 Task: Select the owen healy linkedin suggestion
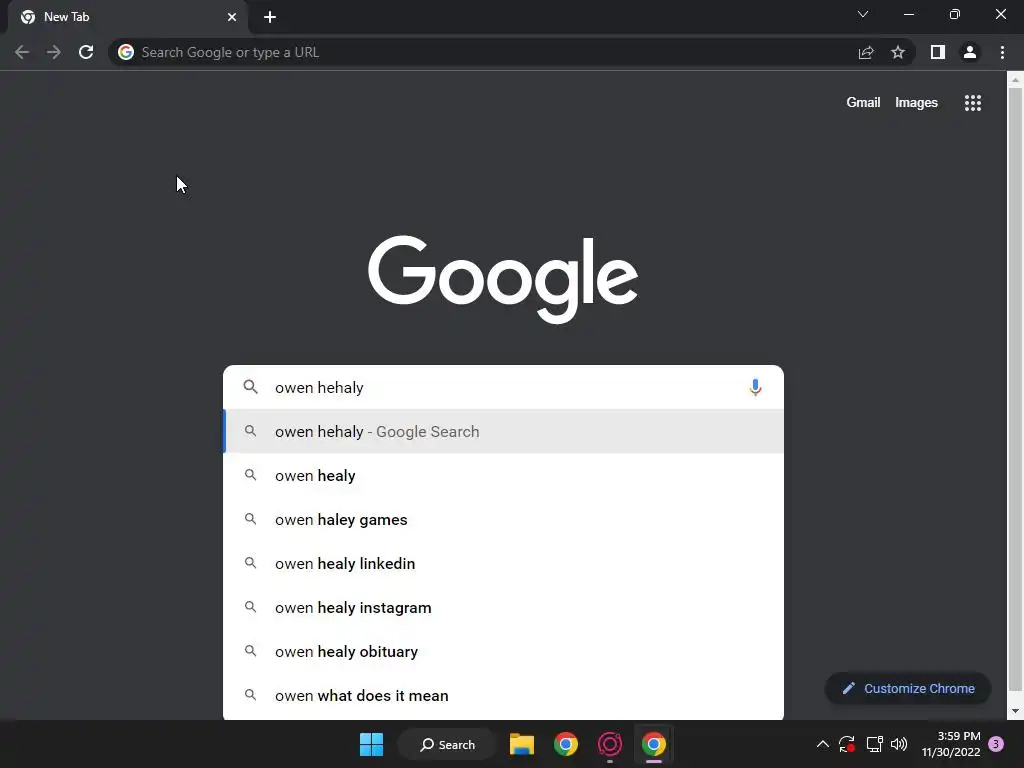(x=504, y=564)
